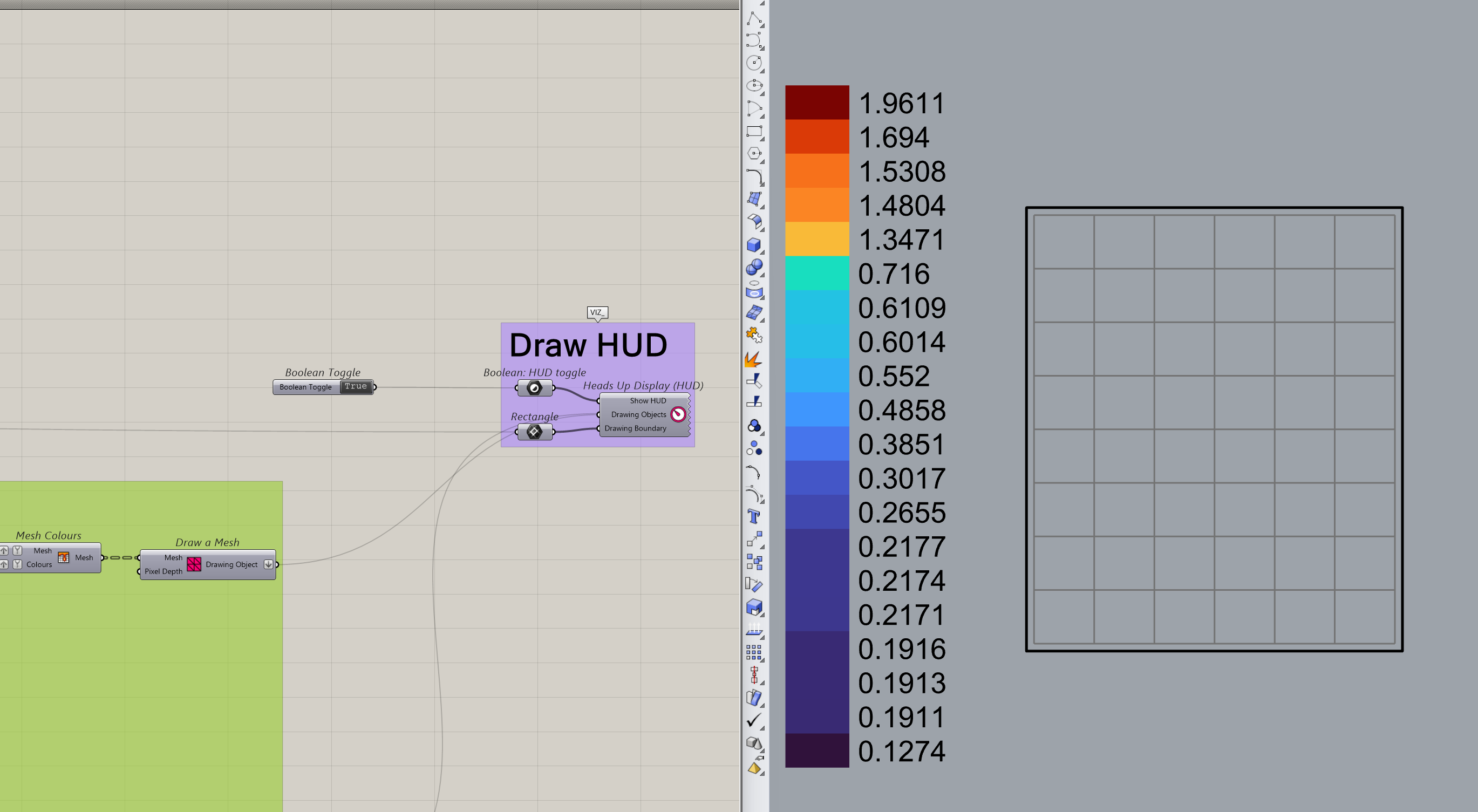1478x812 pixels.
Task: Choose the Rectangle tool in sidebar
Action: pyautogui.click(x=754, y=132)
